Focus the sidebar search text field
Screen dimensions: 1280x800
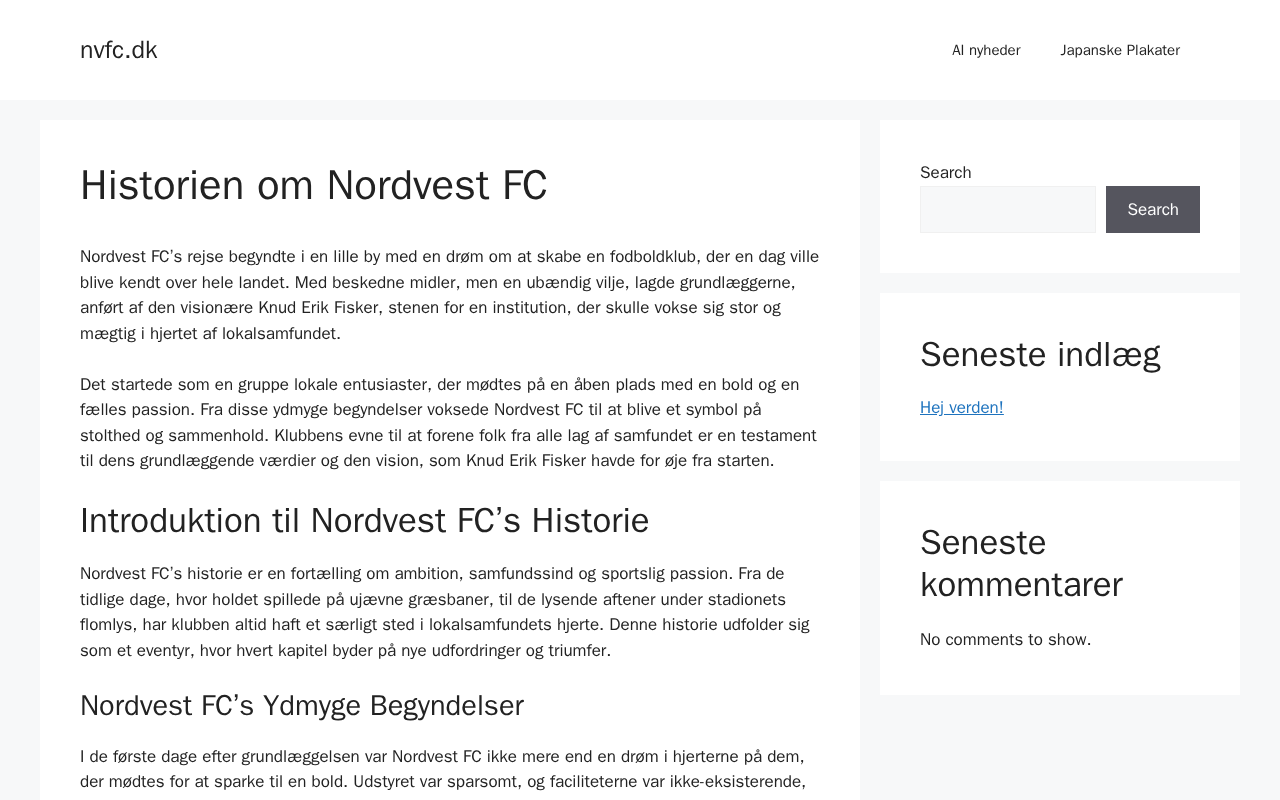pyautogui.click(x=1007, y=209)
